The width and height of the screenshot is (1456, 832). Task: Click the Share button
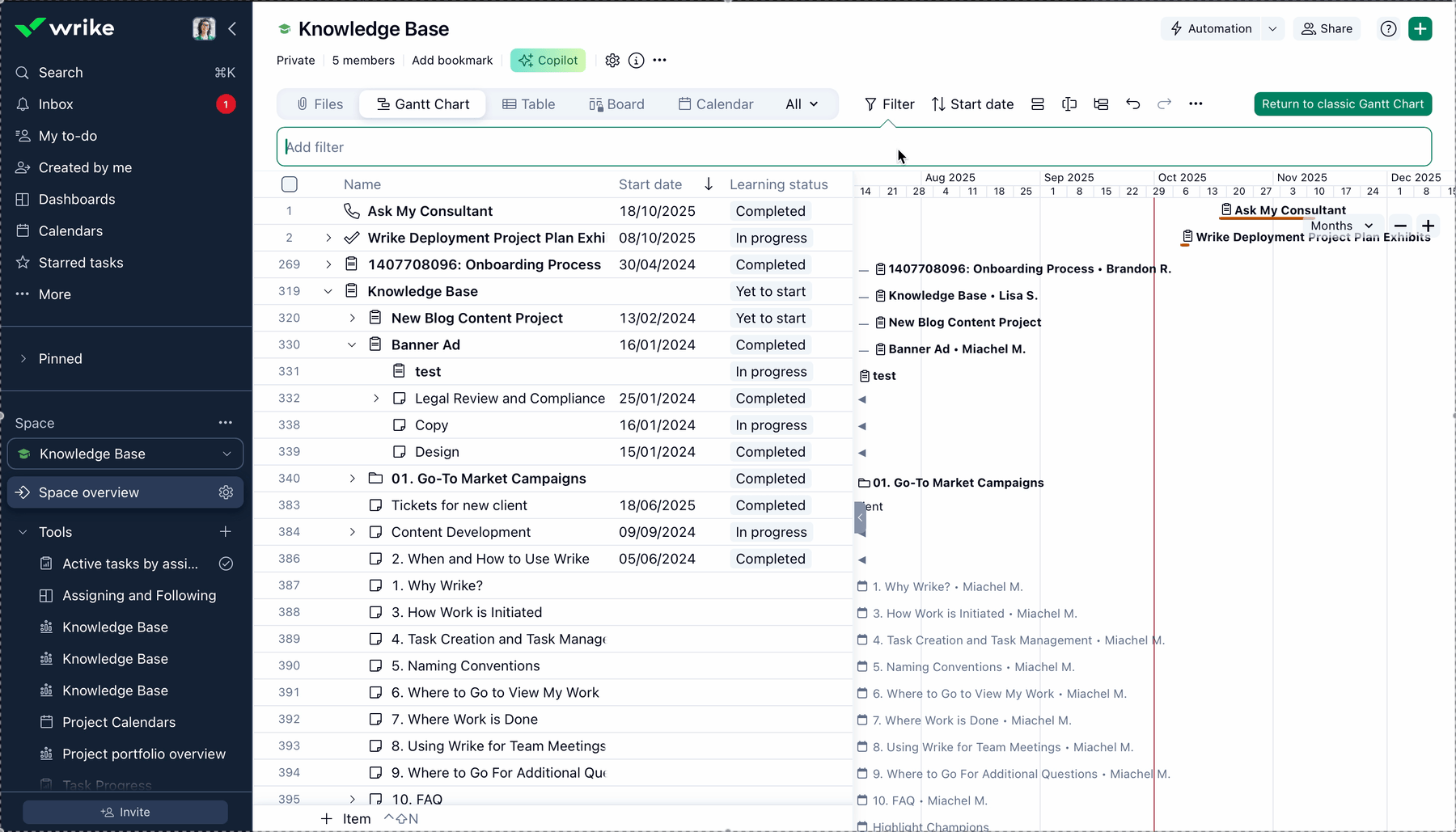pyautogui.click(x=1327, y=29)
